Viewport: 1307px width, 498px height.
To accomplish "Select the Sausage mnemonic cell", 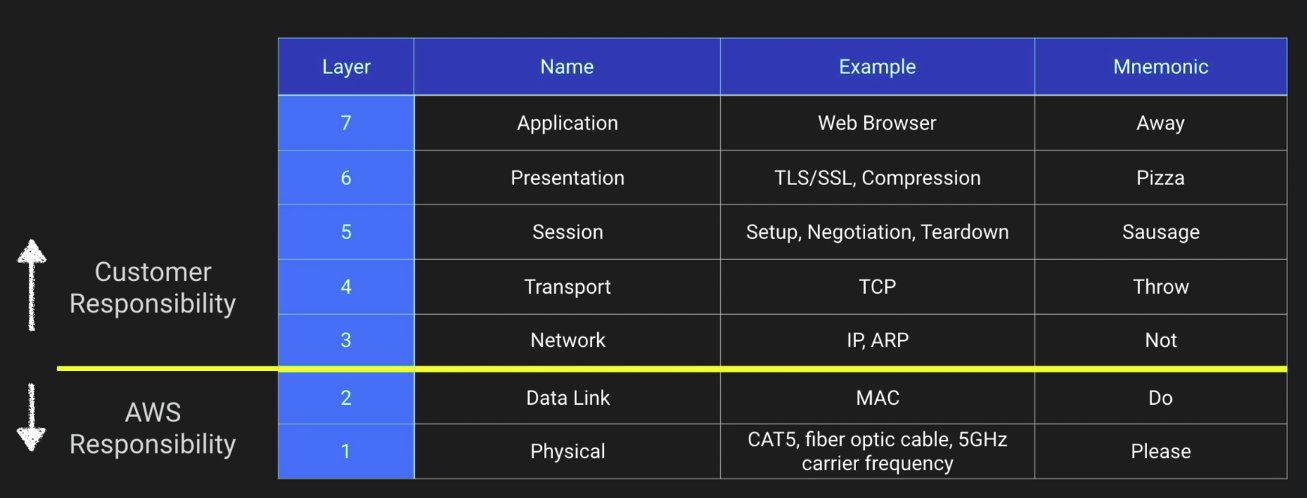I will point(1160,232).
